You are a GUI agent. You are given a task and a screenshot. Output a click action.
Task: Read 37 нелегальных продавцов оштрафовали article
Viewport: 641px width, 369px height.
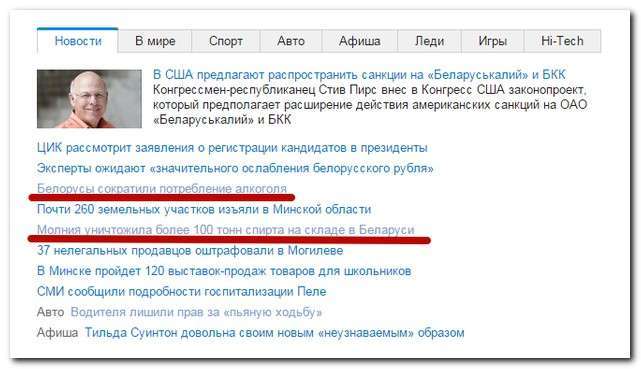click(190, 250)
